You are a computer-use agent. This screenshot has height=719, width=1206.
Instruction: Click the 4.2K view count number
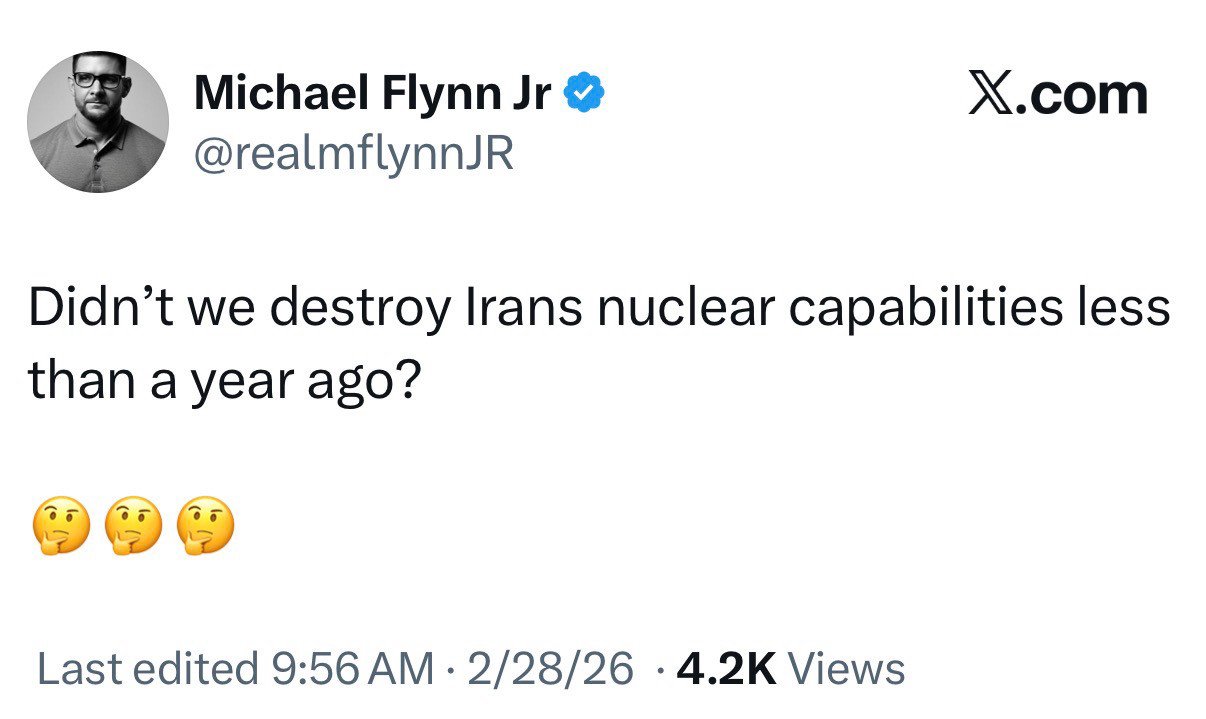[727, 669]
